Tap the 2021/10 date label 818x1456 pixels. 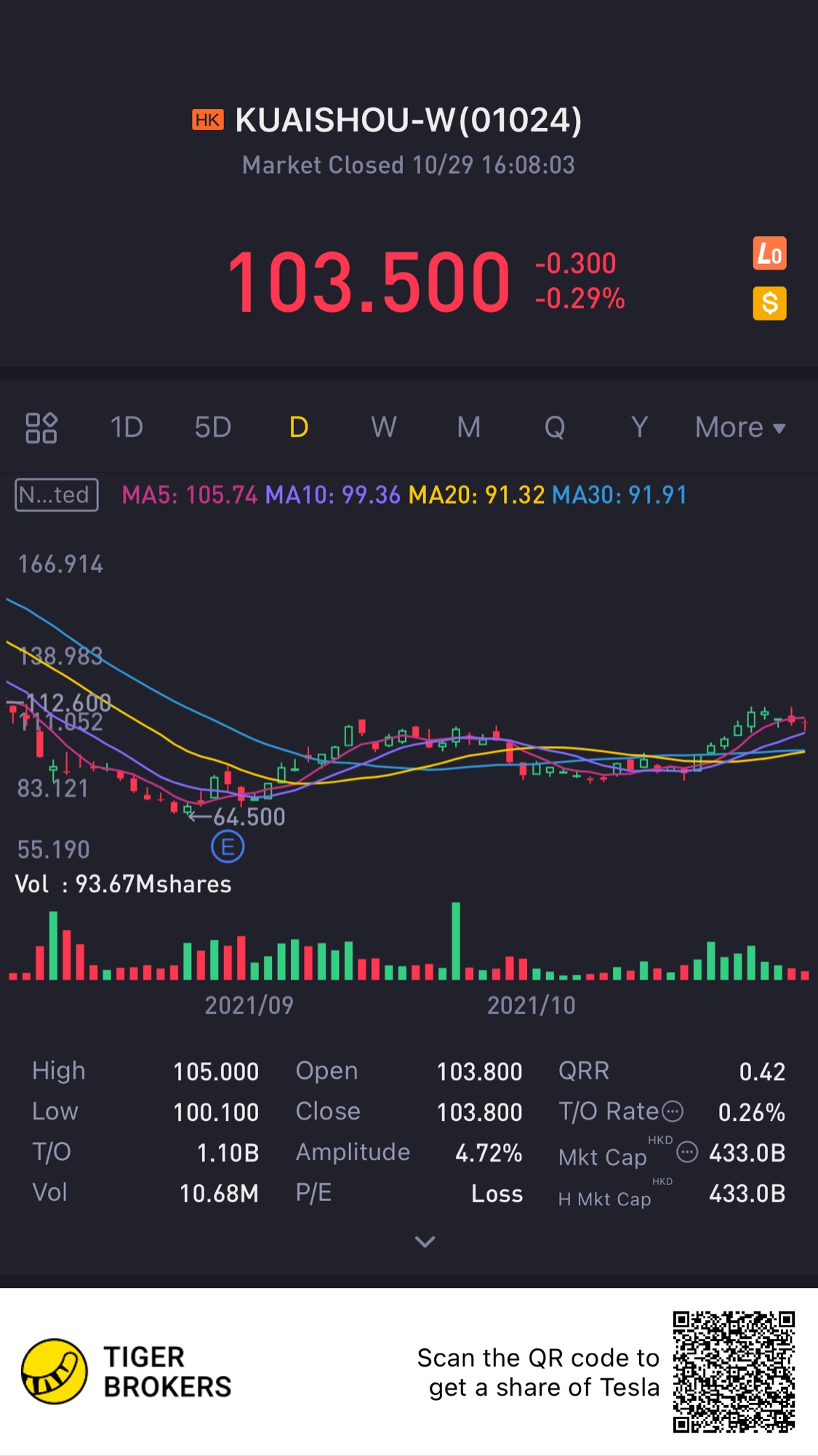(531, 1005)
